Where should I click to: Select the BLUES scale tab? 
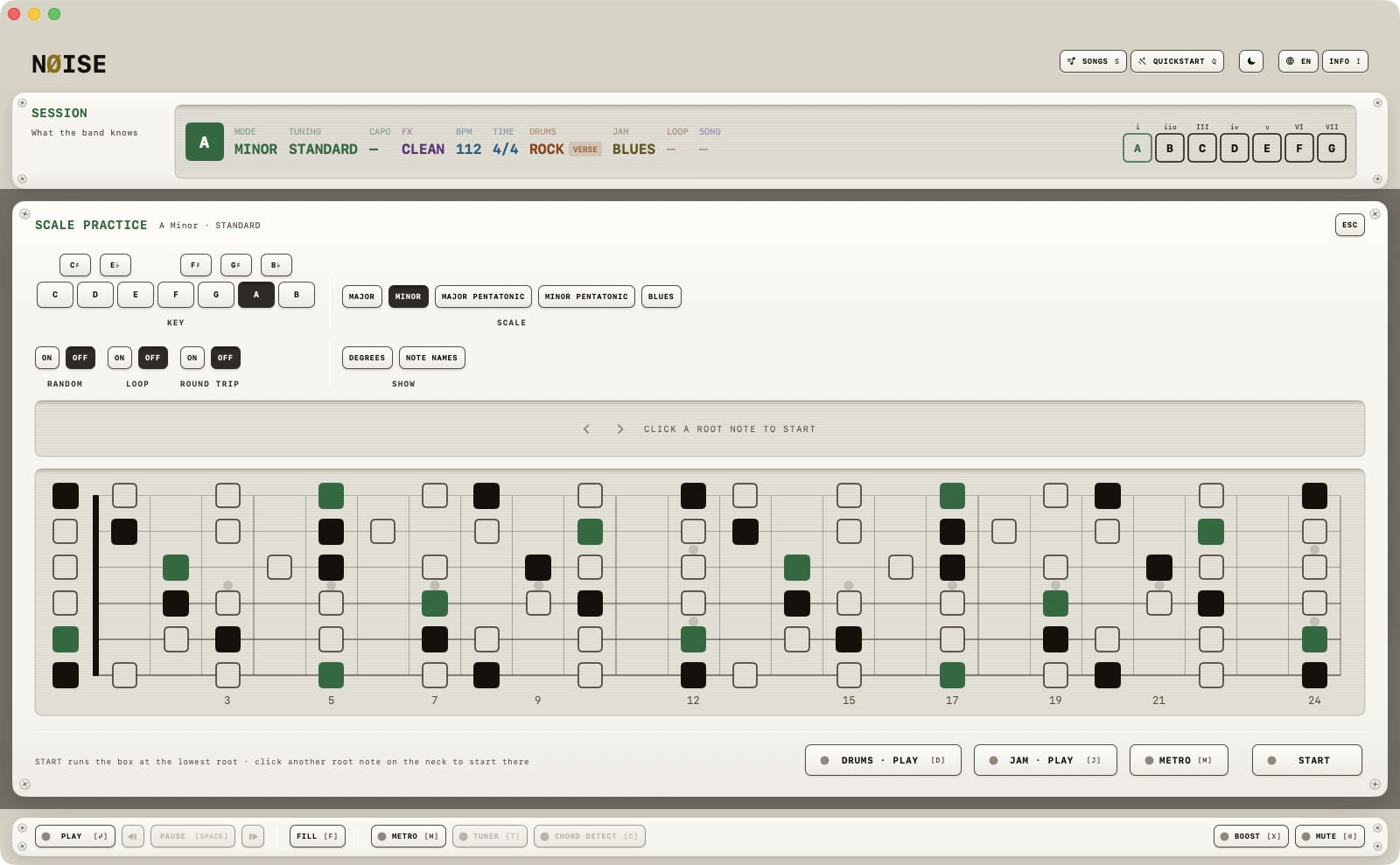click(661, 296)
